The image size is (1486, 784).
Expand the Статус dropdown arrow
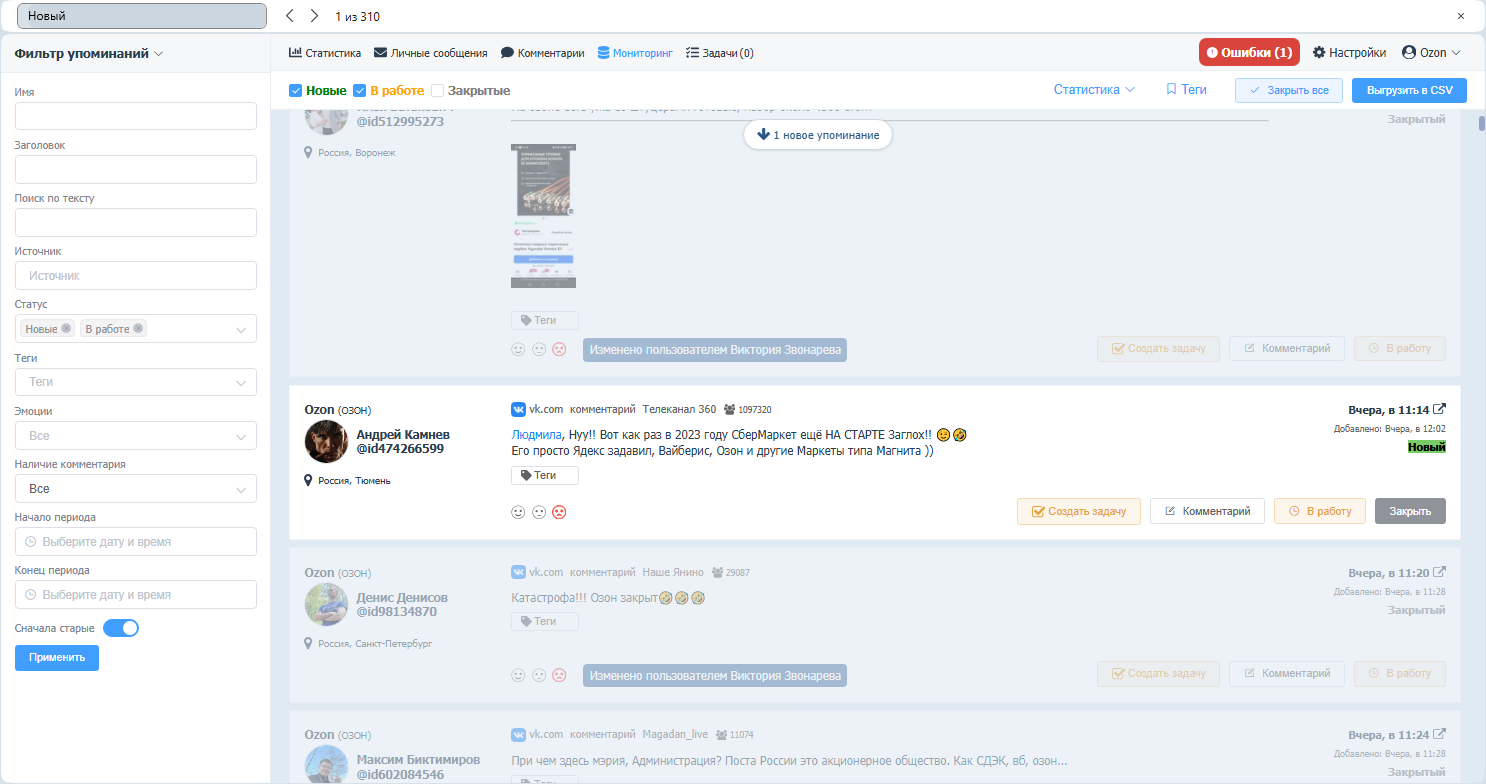pos(241,329)
